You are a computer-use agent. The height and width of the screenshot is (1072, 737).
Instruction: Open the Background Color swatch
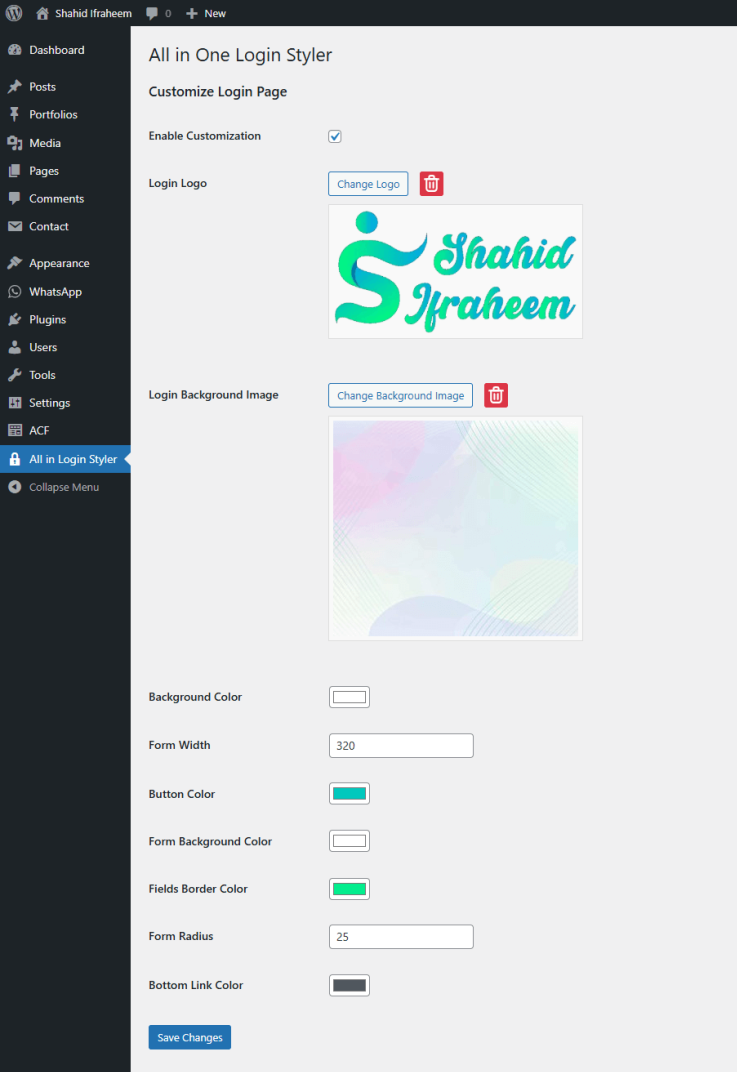click(349, 697)
